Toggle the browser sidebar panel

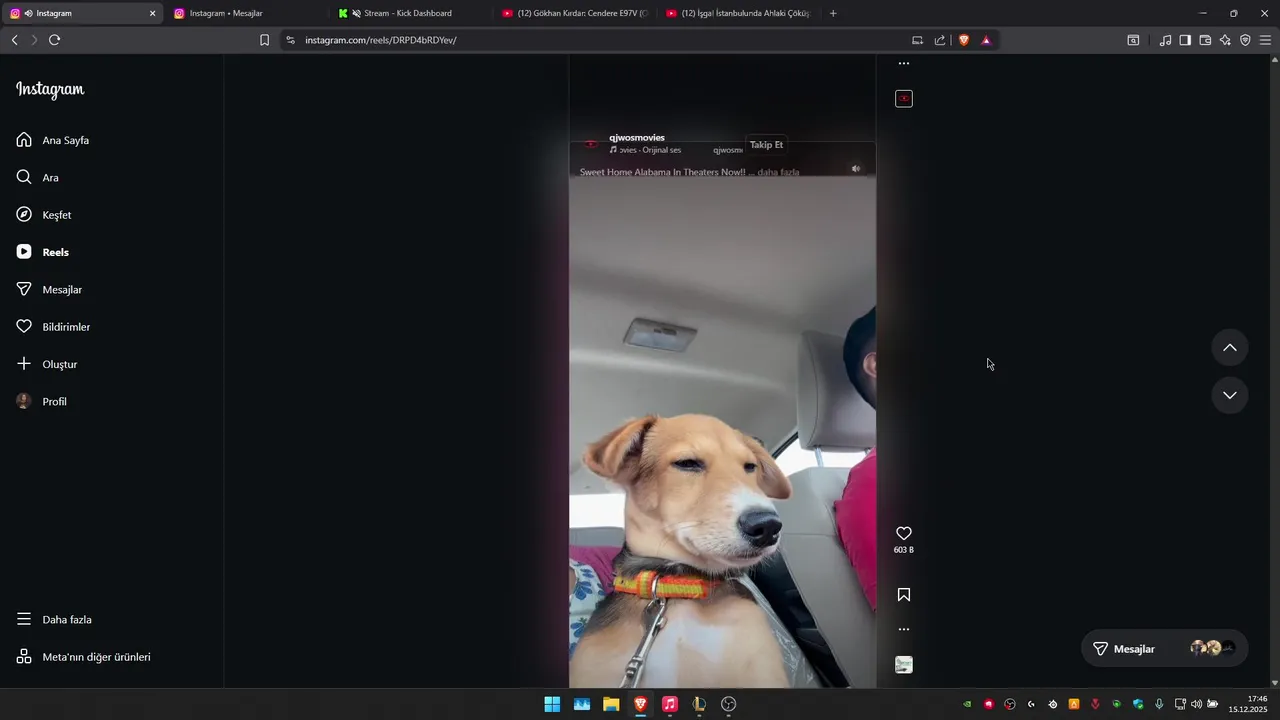coord(1185,40)
